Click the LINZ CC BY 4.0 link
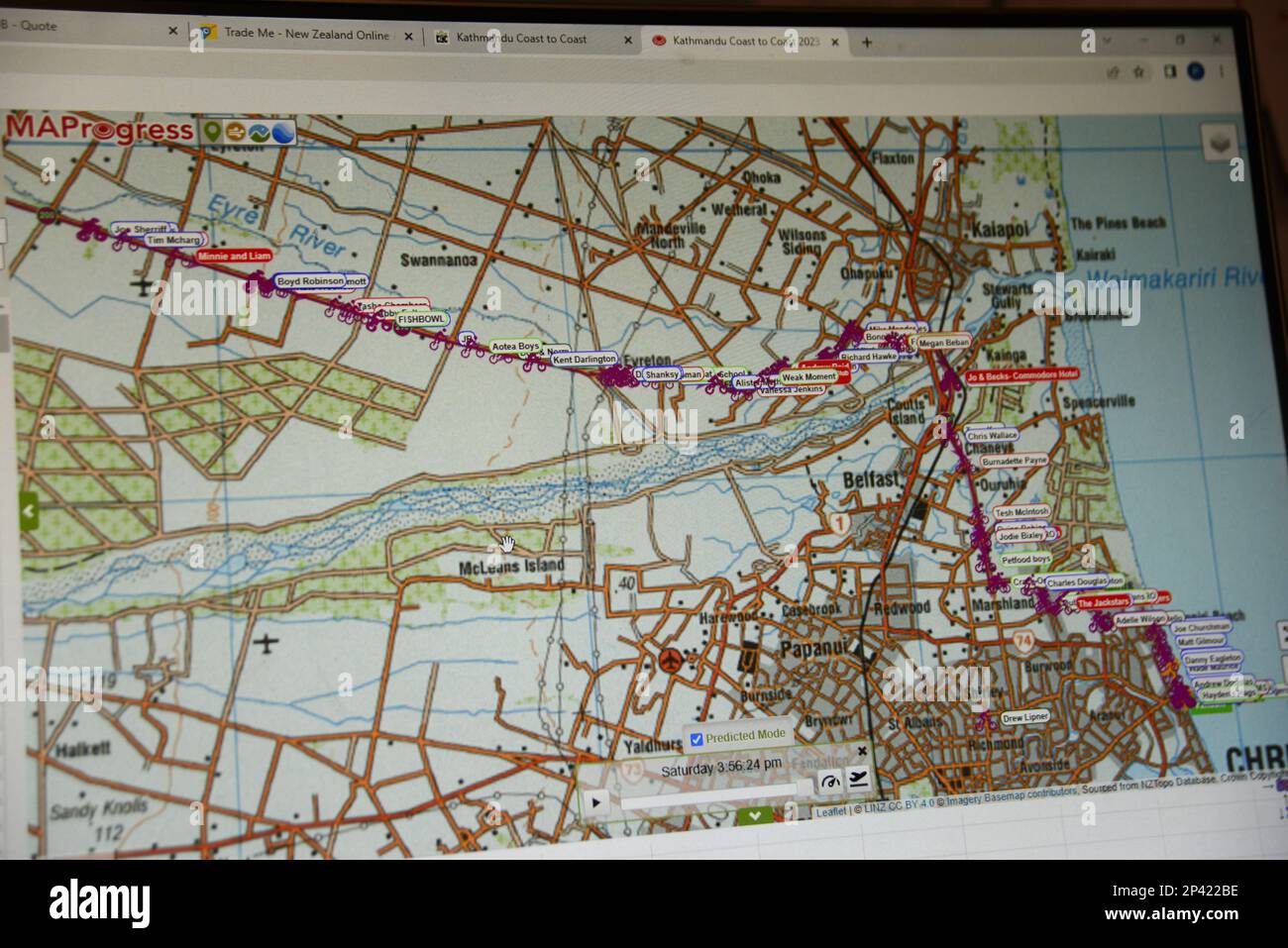Screen dimensions: 1288x948 click(x=900, y=805)
